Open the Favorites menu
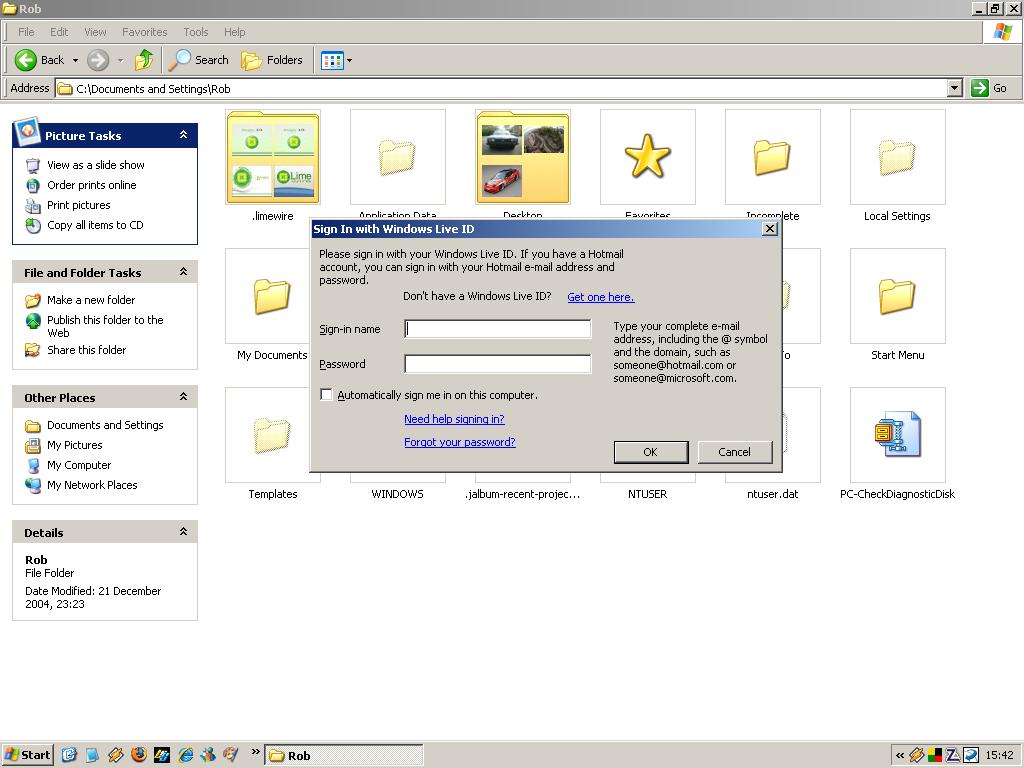1024x768 pixels. 144,32
